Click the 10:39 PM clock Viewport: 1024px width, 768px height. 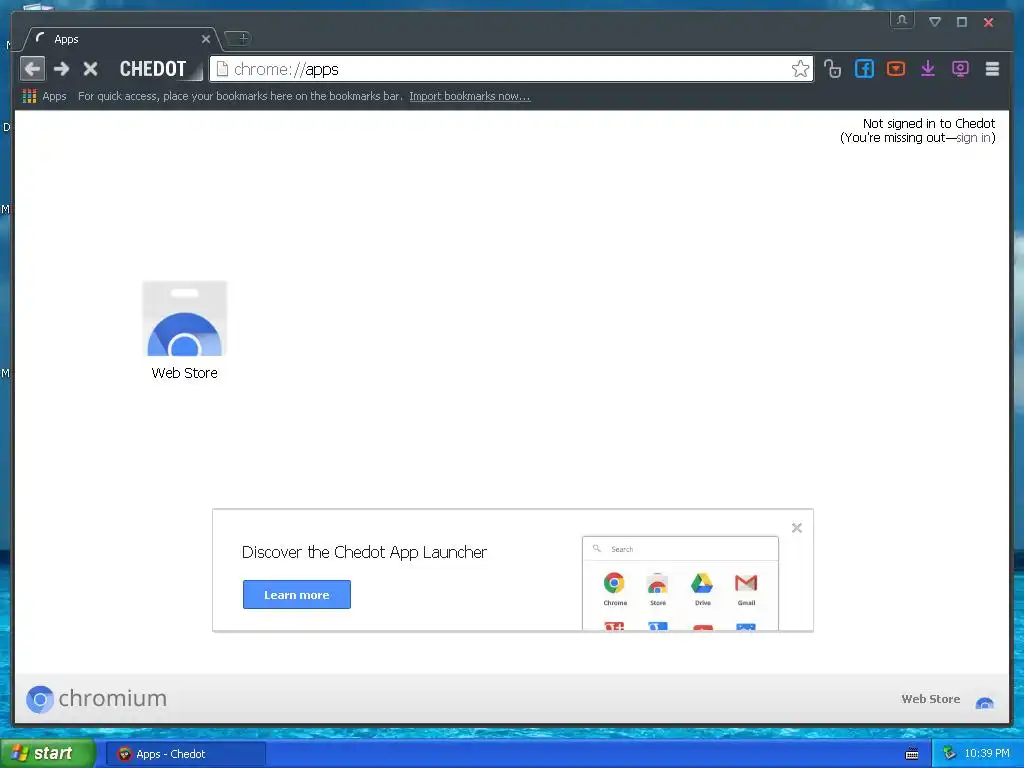987,754
